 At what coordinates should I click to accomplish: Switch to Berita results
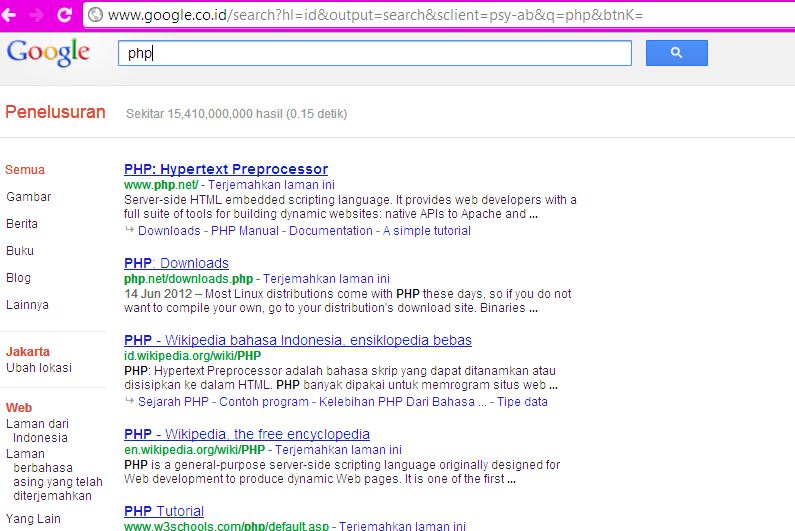(22, 223)
